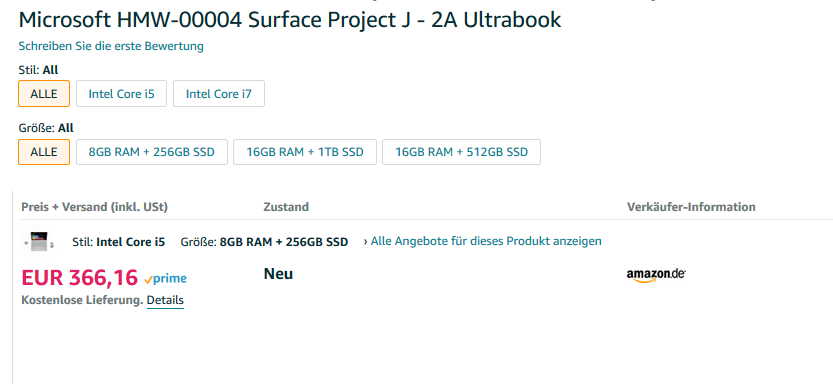Select the ALLE option under Größe
This screenshot has height=384, width=833.
point(44,152)
